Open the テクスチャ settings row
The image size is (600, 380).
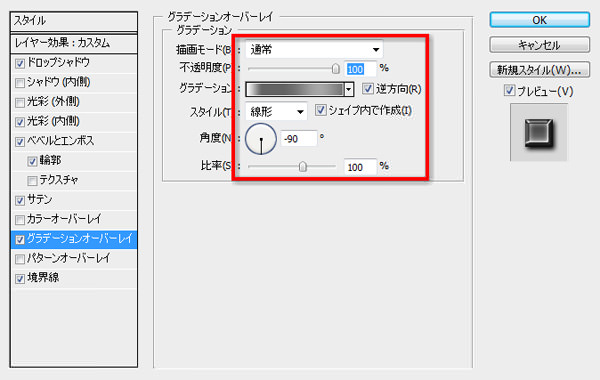click(74, 180)
